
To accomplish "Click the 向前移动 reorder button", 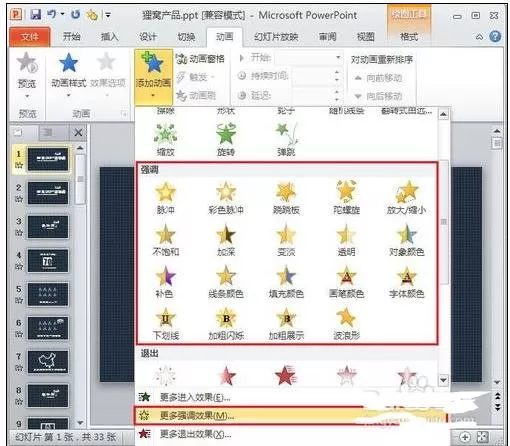I will click(x=378, y=78).
